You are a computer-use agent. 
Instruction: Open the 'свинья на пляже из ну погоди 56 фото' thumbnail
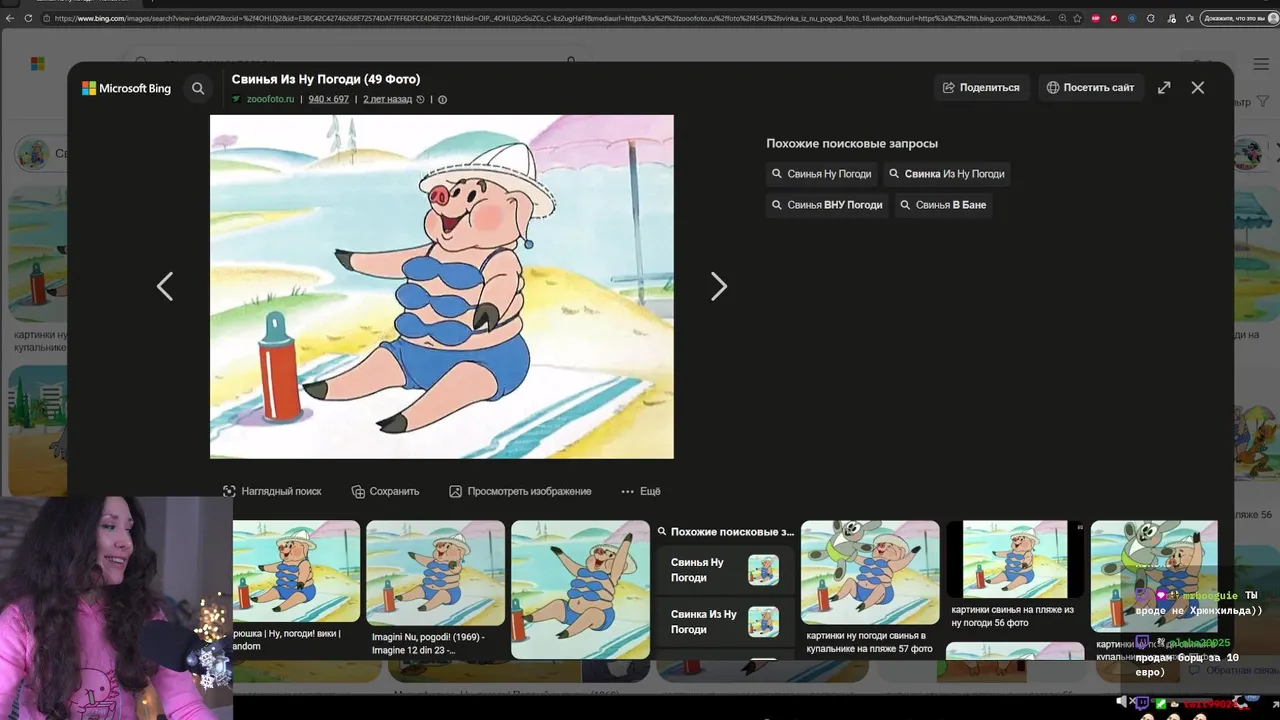point(1015,559)
